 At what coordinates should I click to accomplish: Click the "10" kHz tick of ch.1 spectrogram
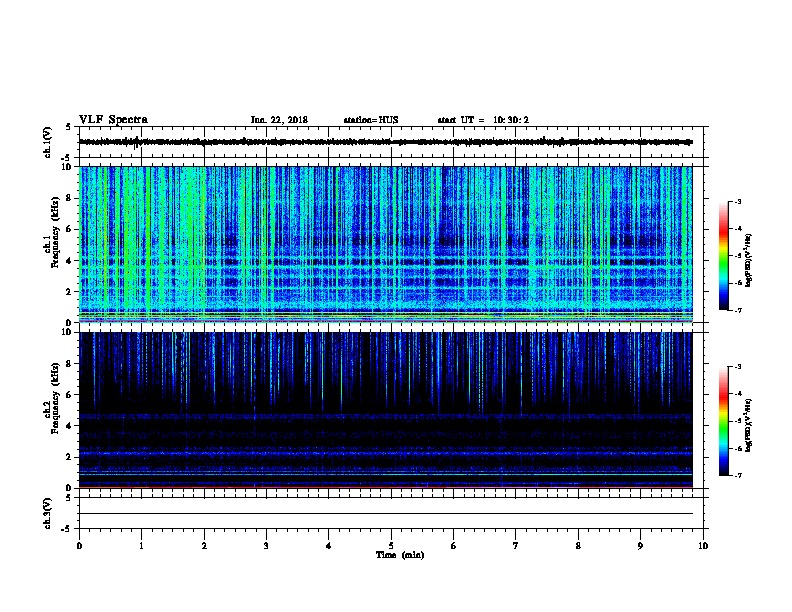point(67,167)
